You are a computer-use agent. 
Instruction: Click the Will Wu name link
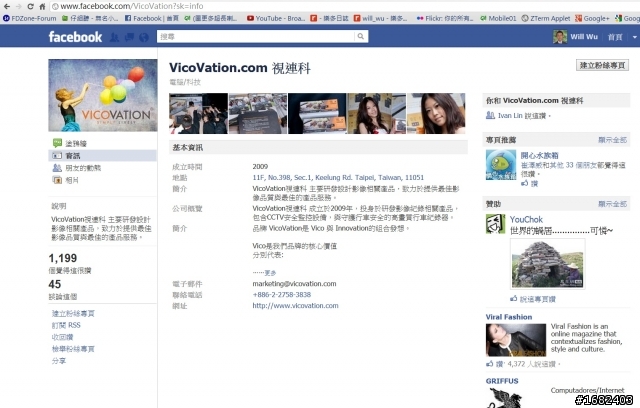tap(584, 37)
